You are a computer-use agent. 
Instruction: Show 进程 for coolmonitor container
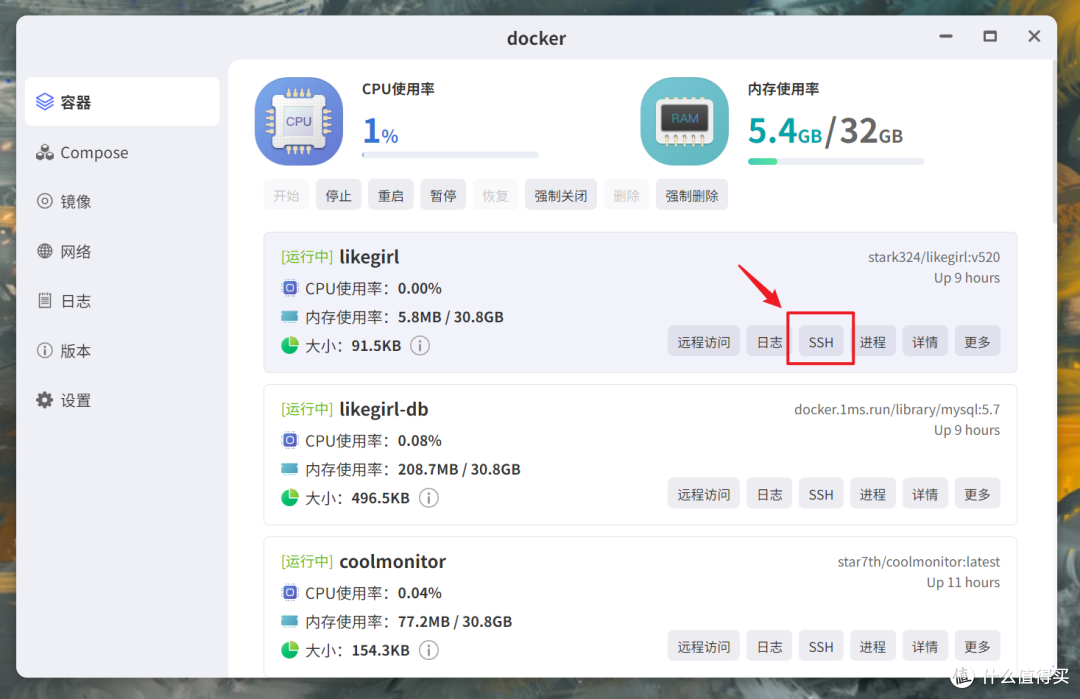pos(873,646)
